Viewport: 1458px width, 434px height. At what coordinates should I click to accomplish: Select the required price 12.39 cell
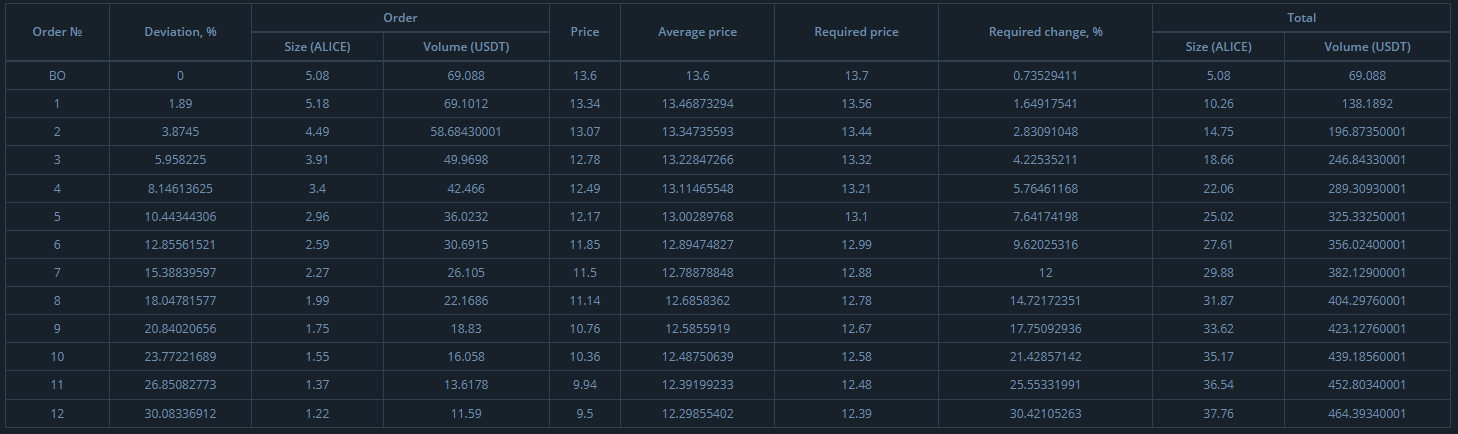(856, 414)
